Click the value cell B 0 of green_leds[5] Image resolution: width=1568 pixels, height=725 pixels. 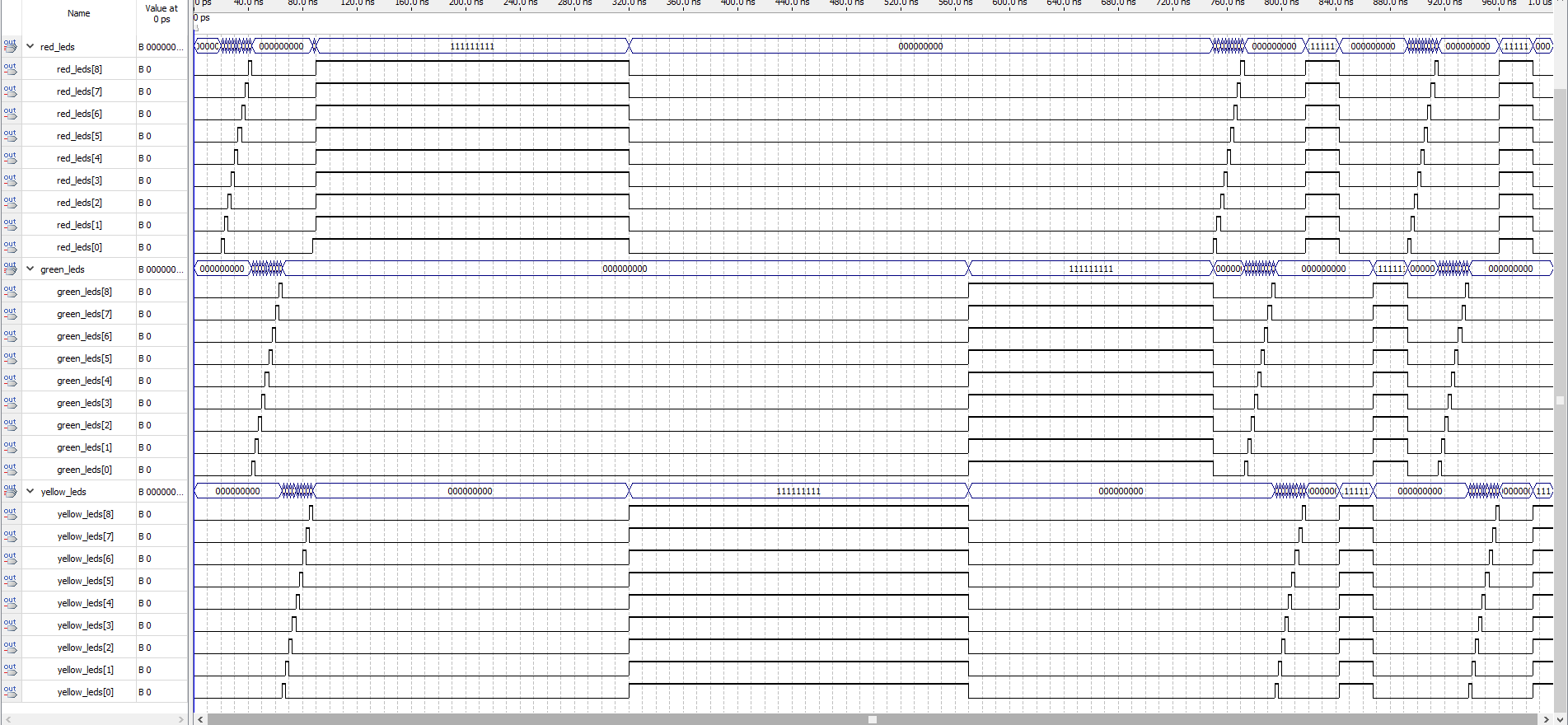pos(161,358)
